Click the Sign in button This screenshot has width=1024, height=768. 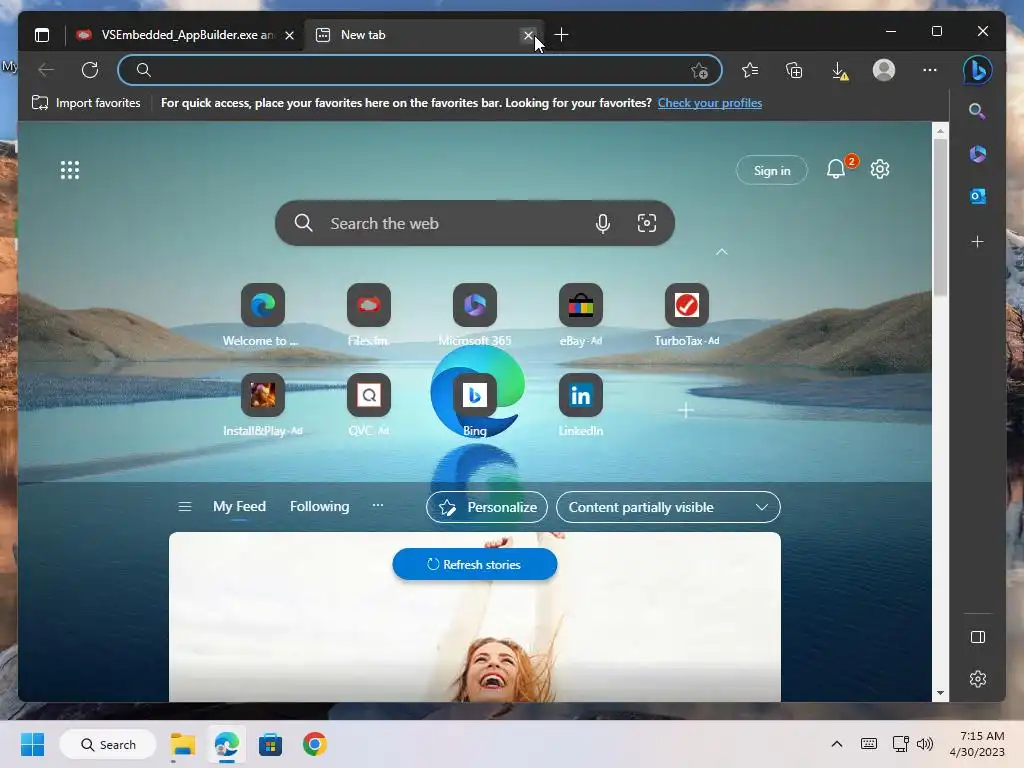pos(772,170)
